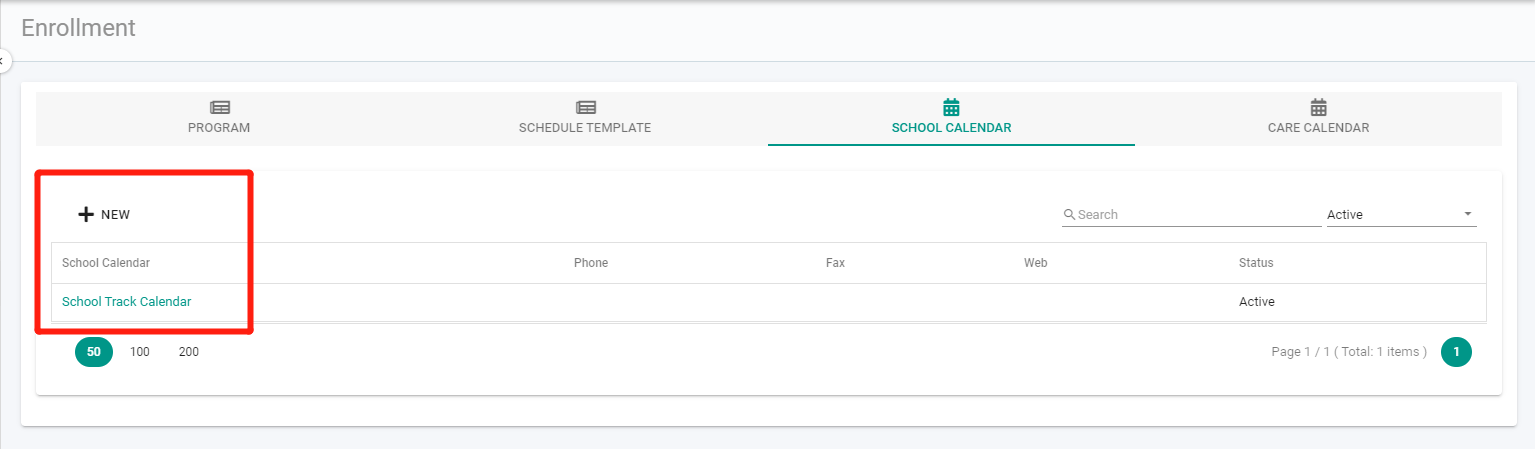Switch to the PROGRAM tab
The width and height of the screenshot is (1535, 449).
point(219,118)
